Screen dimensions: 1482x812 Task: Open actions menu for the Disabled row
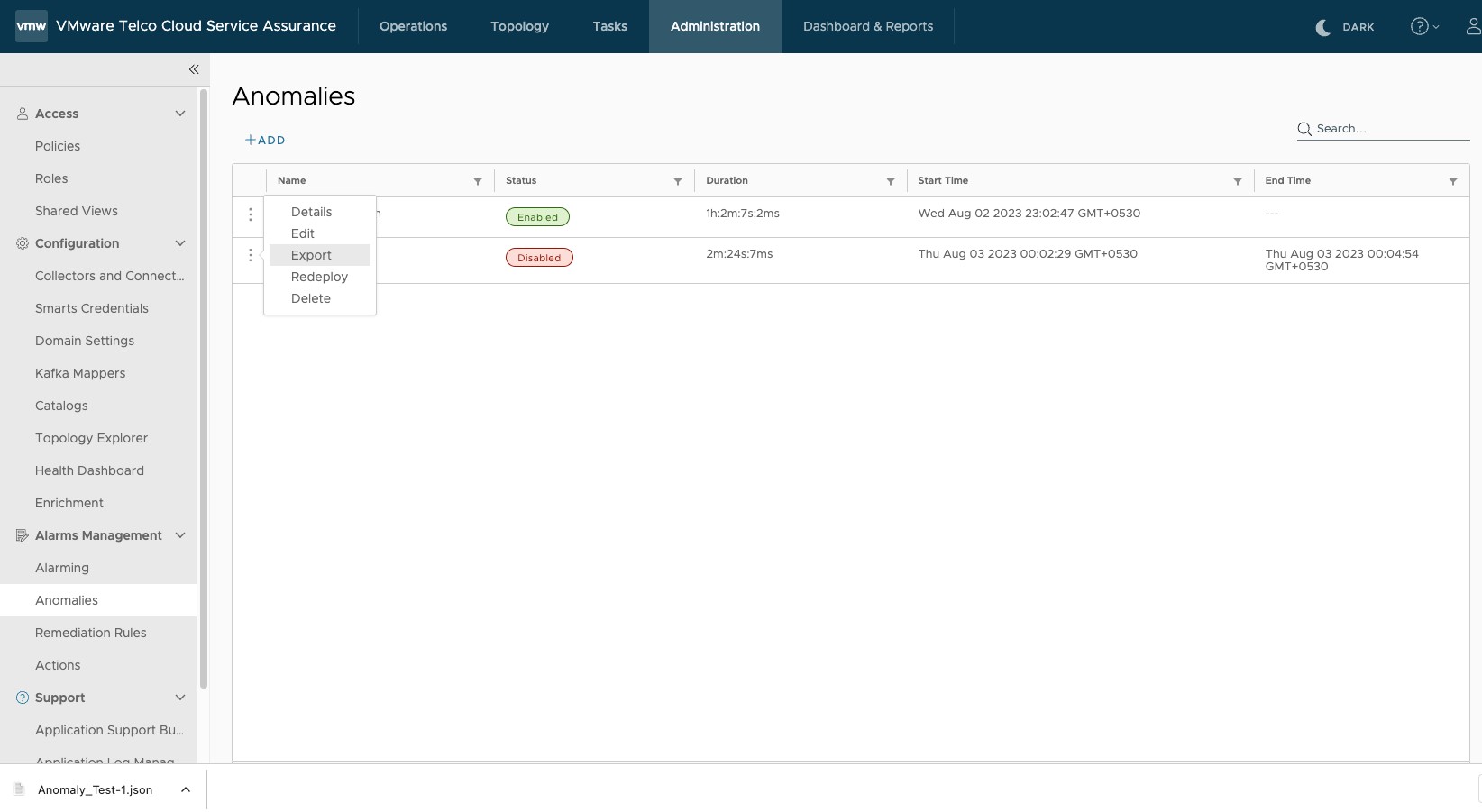(251, 255)
